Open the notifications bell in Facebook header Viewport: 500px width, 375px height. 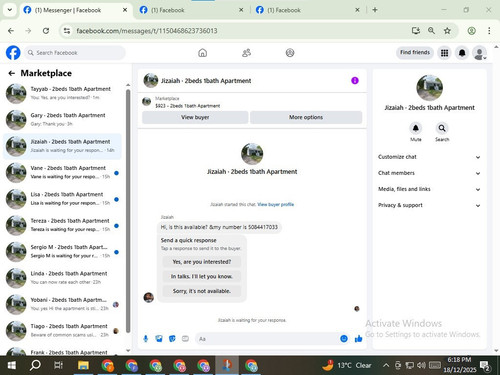pos(462,53)
